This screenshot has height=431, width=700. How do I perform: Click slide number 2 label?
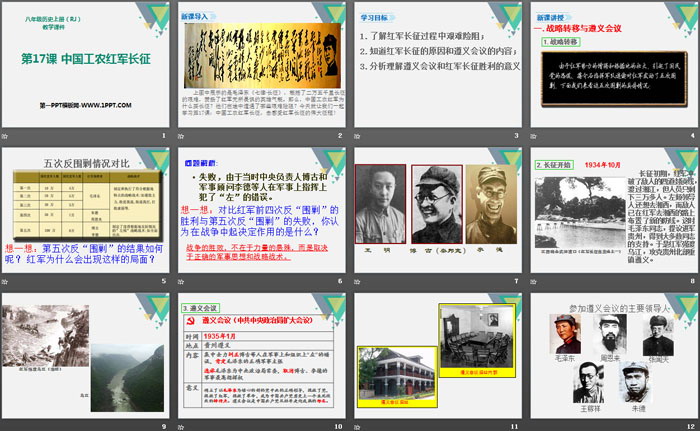(340, 136)
